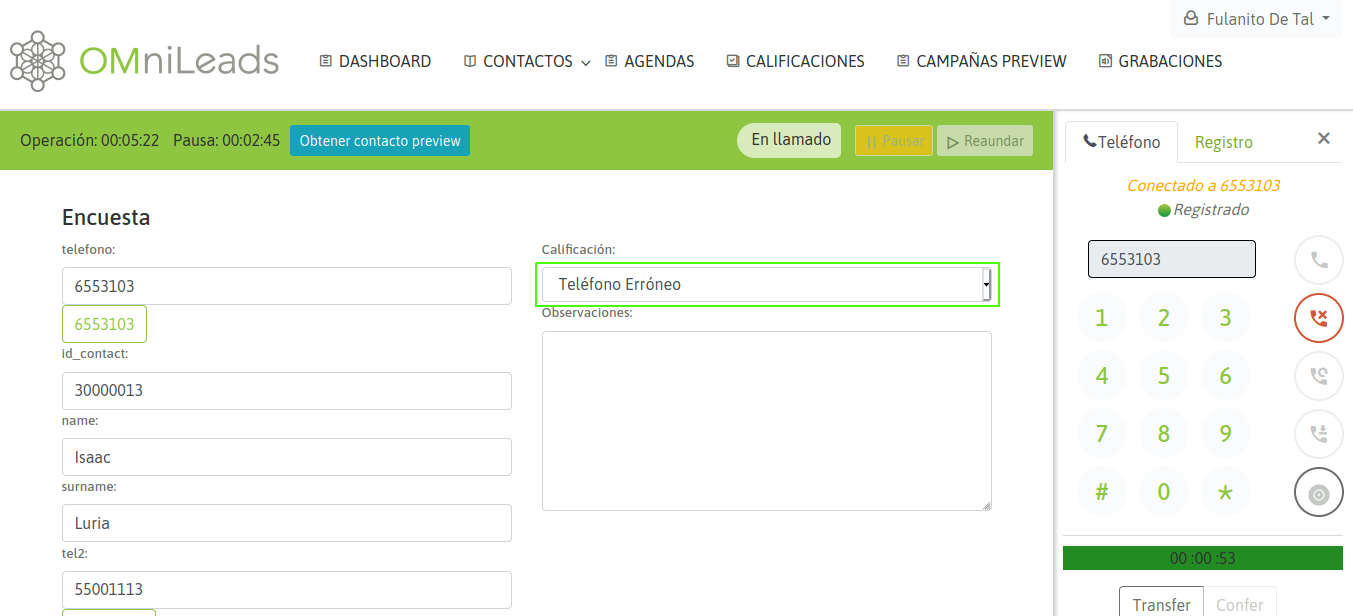Click the Transfer button

(1161, 604)
